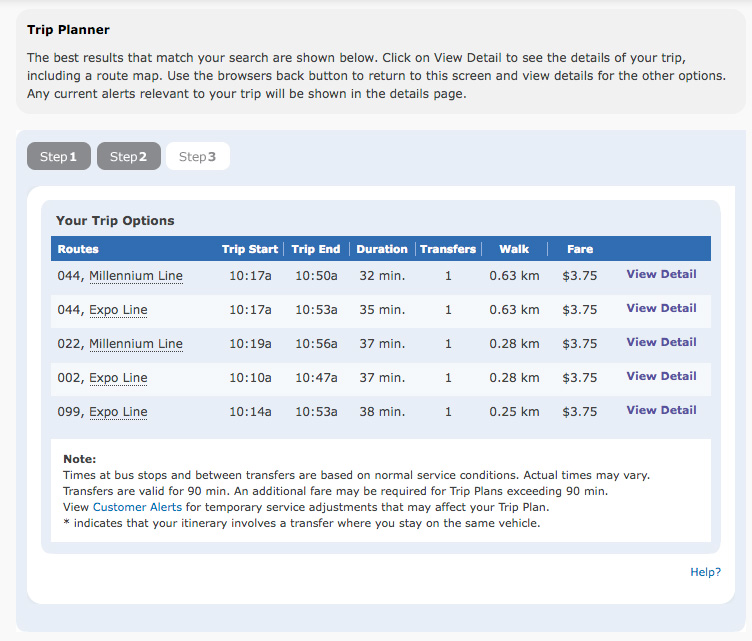Click the Routes column header
752x641 pixels.
coord(78,249)
